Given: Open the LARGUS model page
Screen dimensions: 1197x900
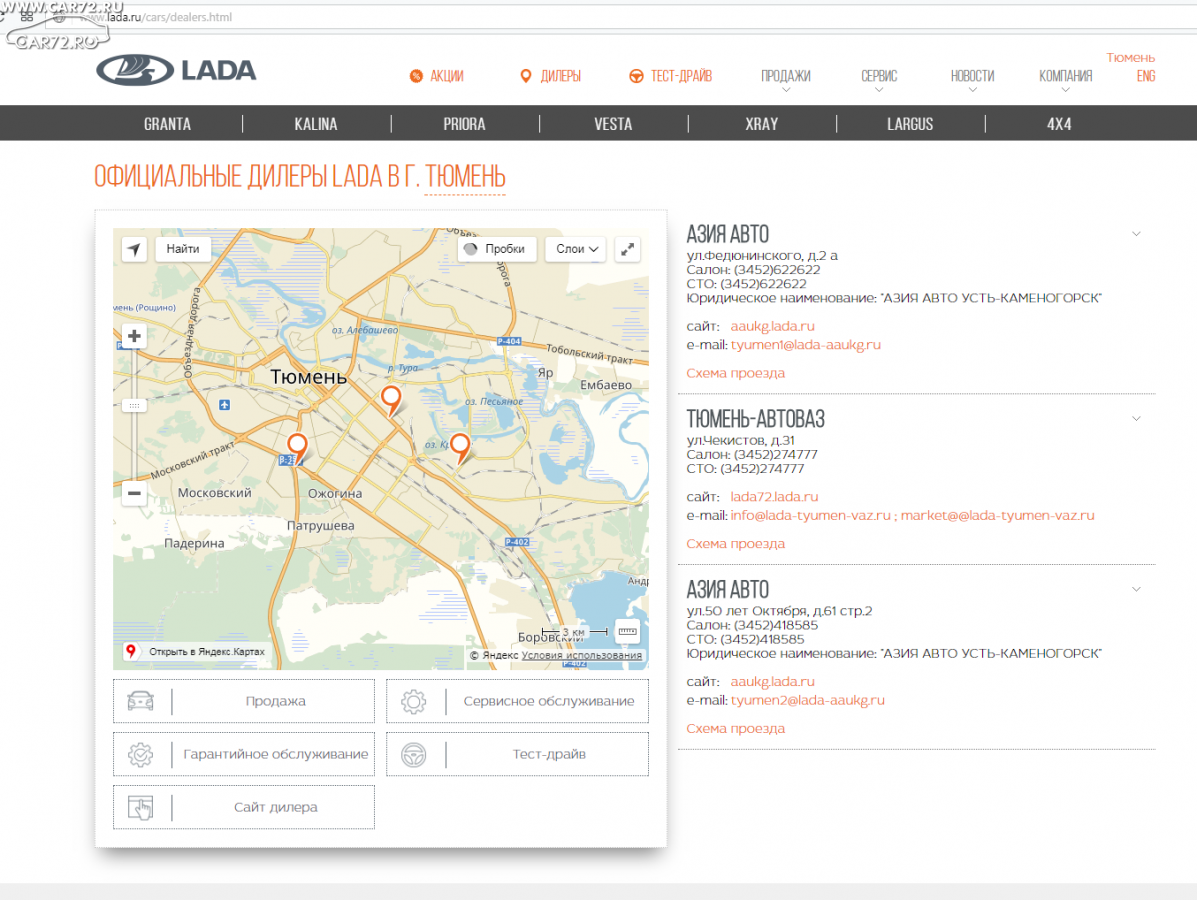Looking at the screenshot, I should pos(910,124).
